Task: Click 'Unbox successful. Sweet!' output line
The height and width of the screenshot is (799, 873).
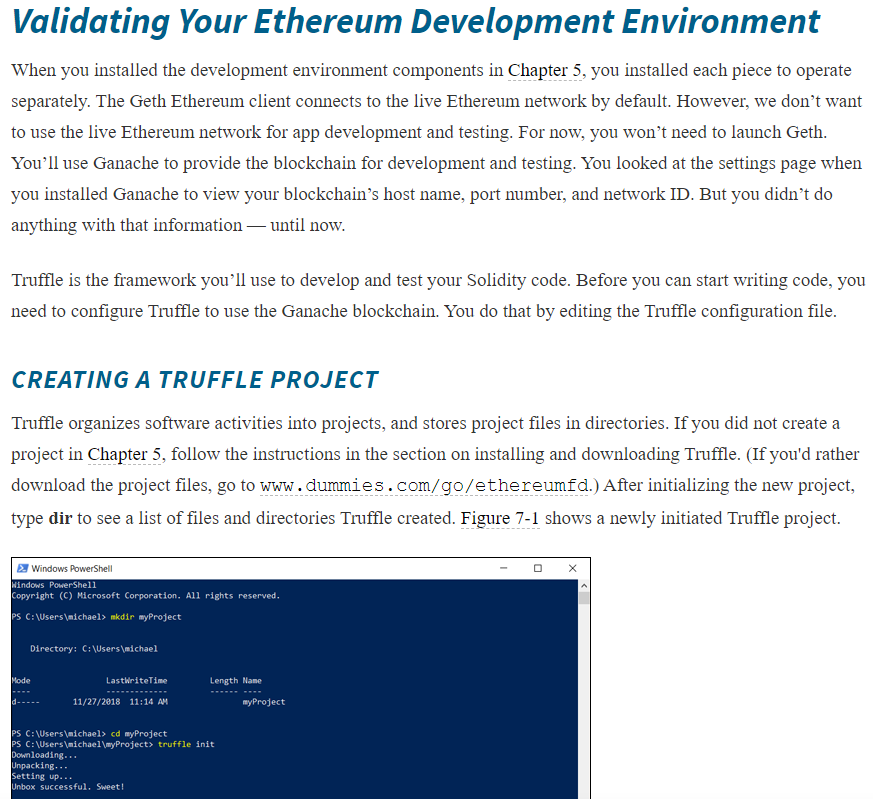Action: point(68,787)
